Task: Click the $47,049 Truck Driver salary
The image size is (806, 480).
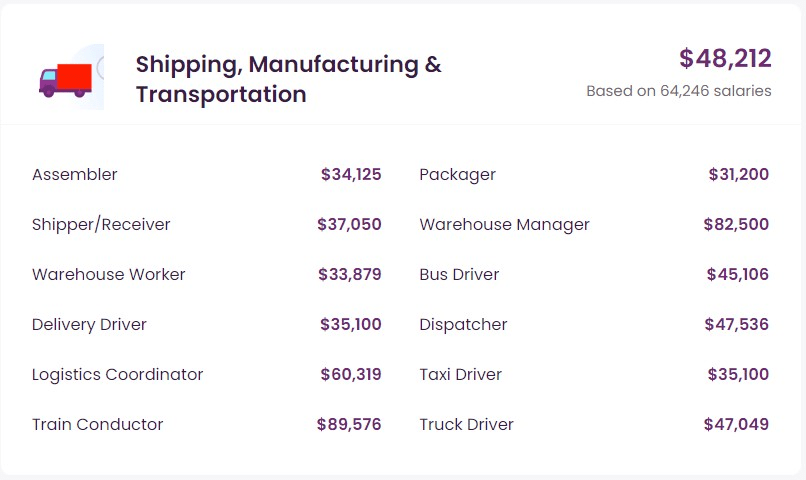Action: pos(736,425)
